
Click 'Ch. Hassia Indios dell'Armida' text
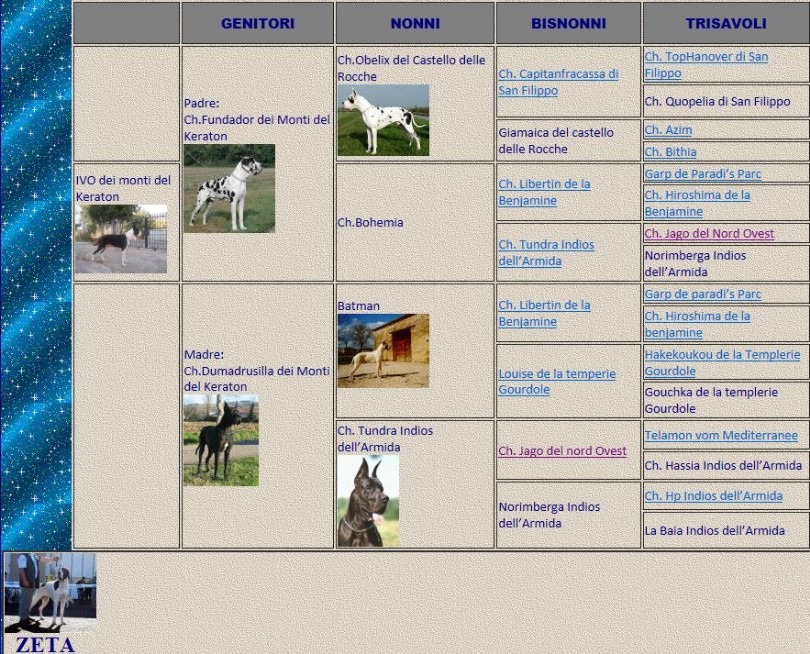click(x=723, y=465)
